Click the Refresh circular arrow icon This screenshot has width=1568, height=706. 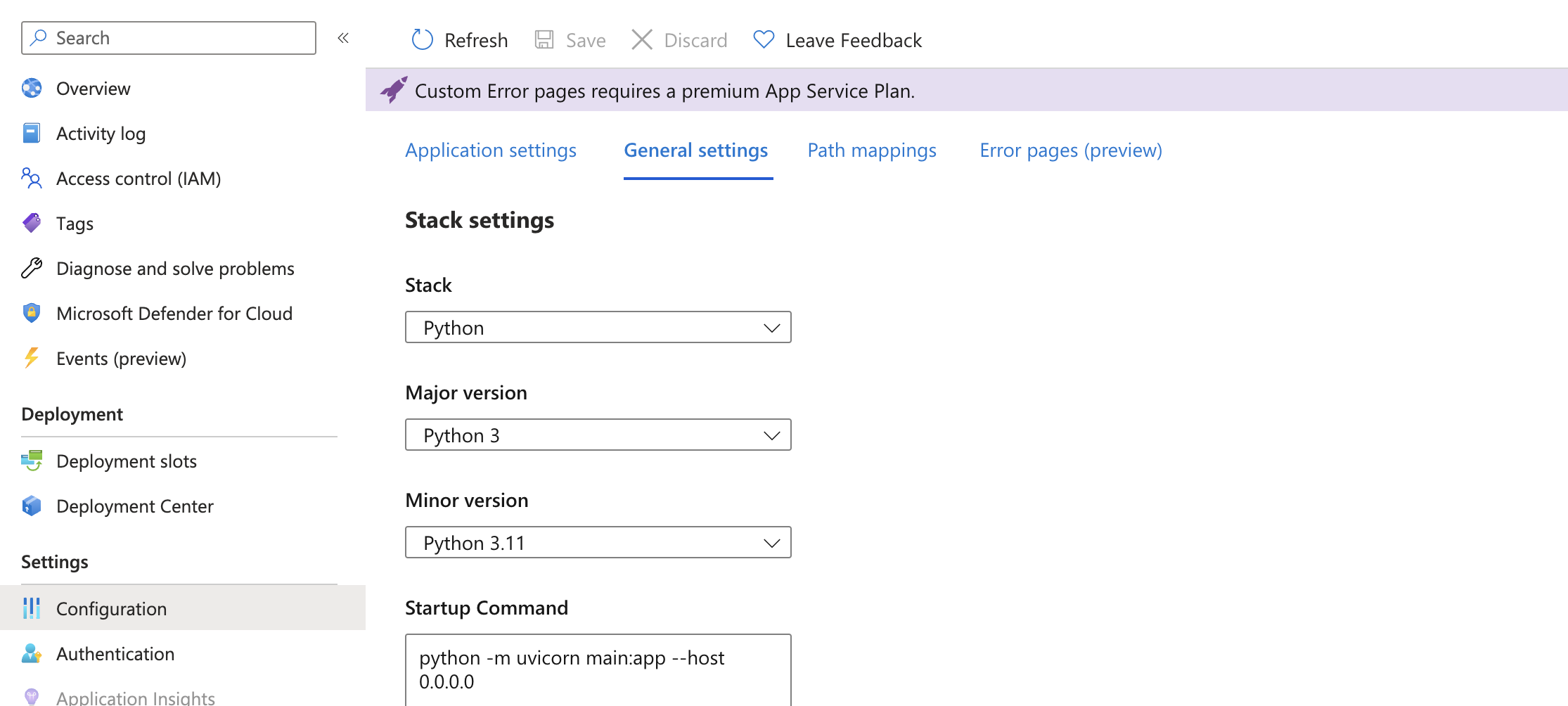pos(422,40)
